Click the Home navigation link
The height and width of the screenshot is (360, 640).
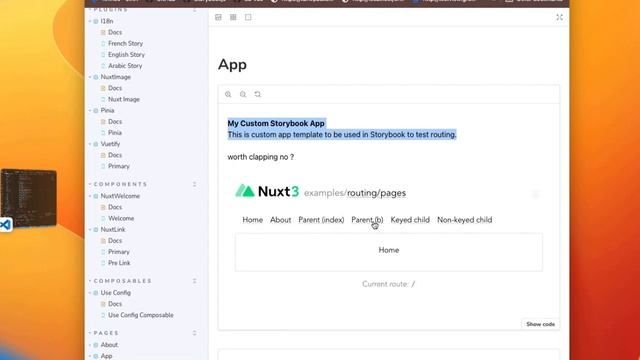click(253, 220)
